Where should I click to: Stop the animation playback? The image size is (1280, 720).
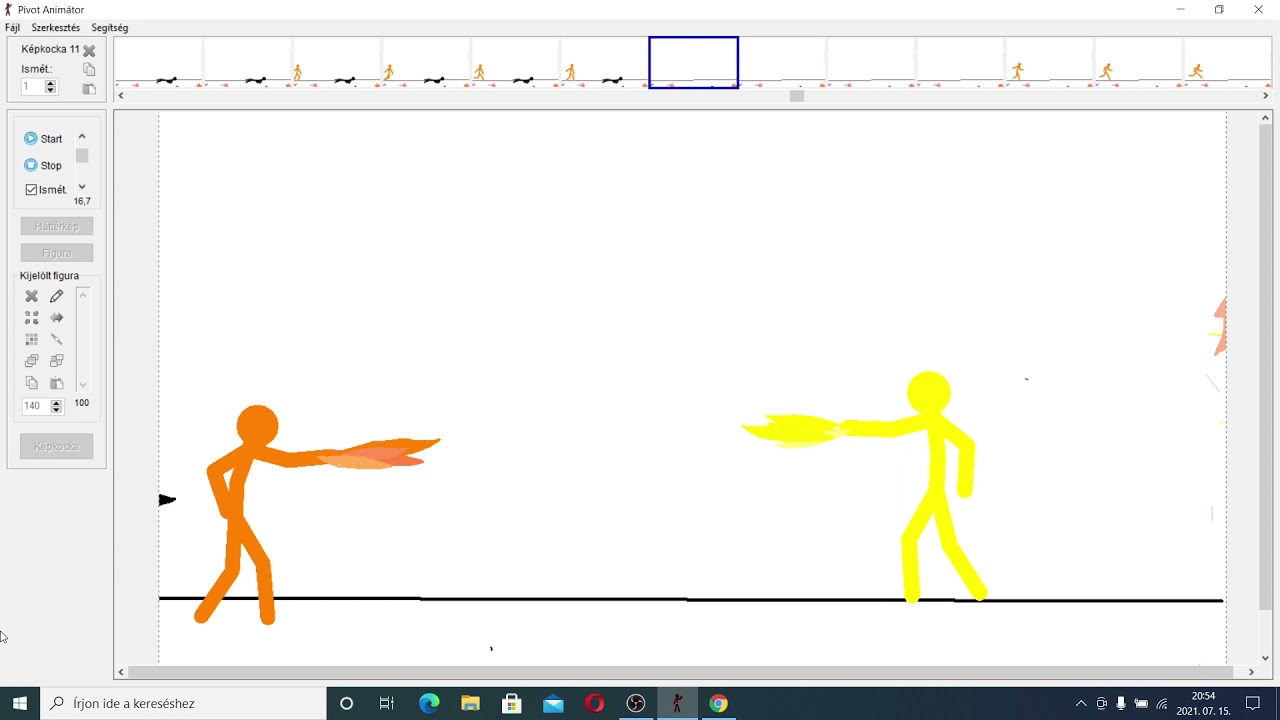pyautogui.click(x=44, y=165)
